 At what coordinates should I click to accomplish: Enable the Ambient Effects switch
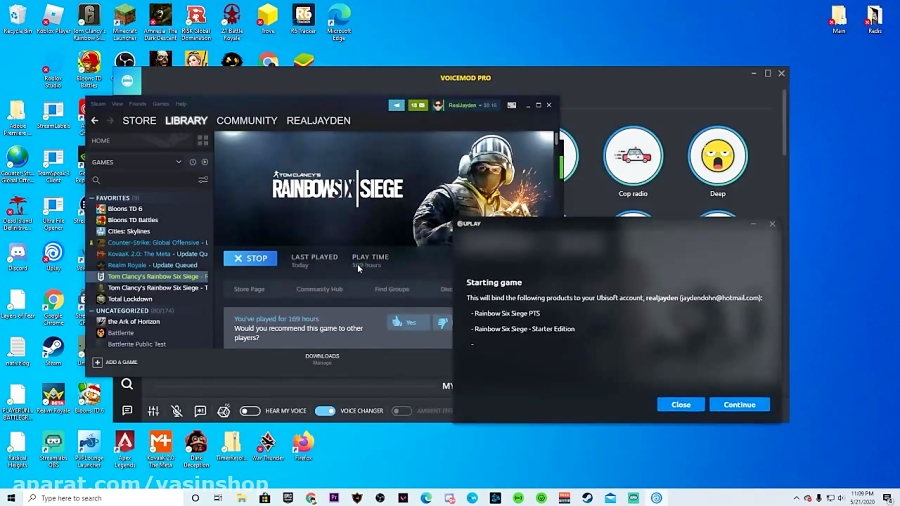[x=401, y=411]
